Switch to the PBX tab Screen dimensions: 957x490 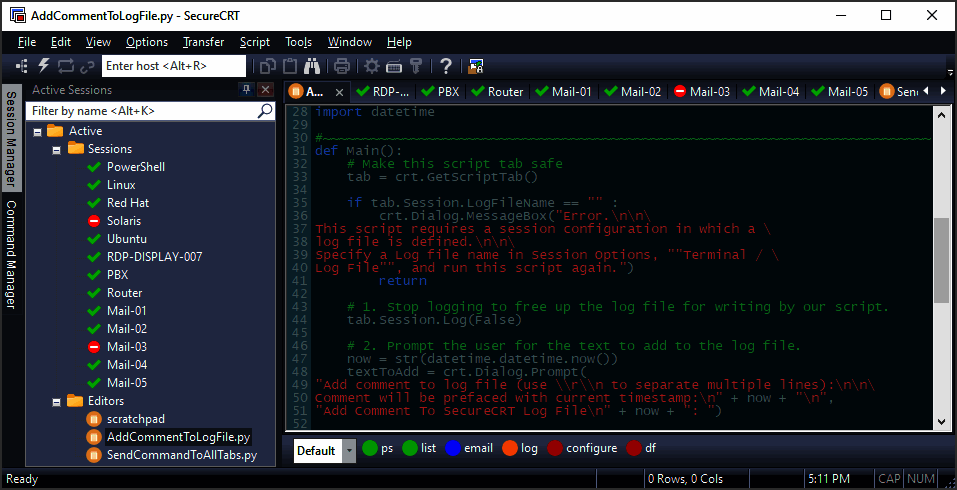(441, 92)
